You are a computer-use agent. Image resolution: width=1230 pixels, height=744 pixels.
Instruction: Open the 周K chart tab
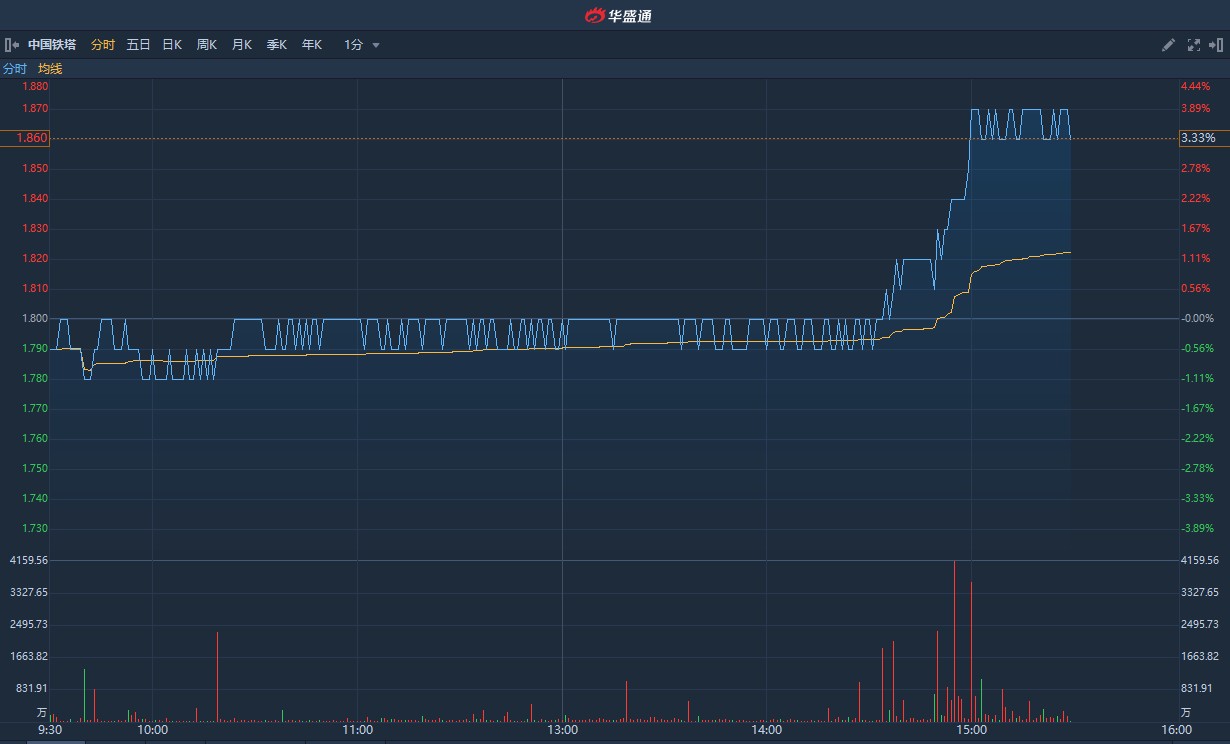click(207, 45)
